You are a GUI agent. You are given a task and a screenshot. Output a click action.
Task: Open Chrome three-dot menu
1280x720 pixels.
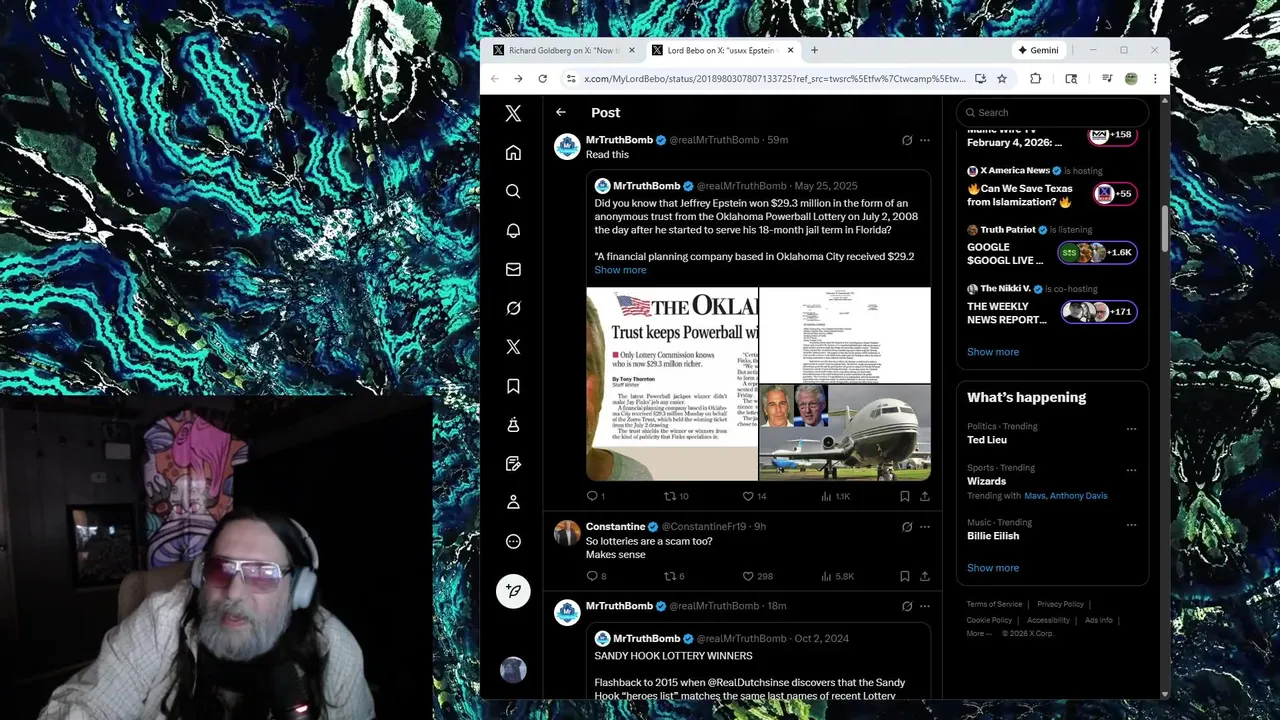point(1155,79)
